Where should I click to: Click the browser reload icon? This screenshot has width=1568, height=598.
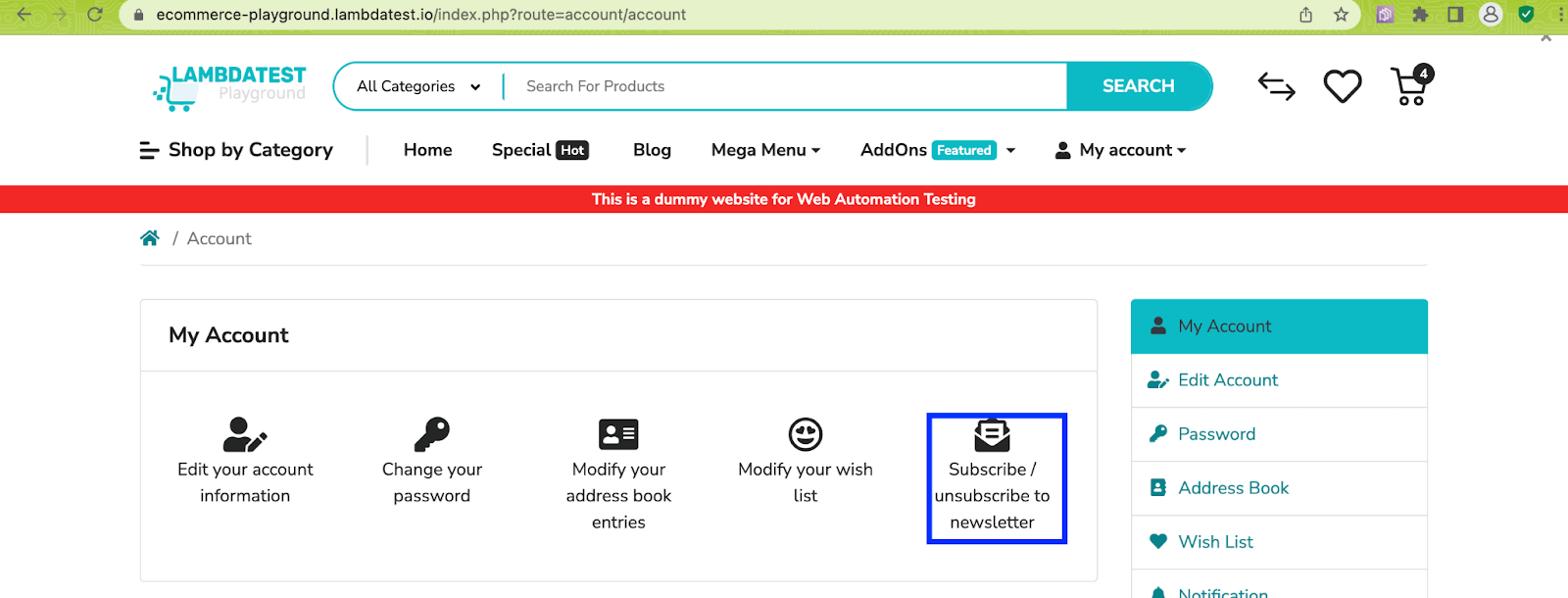pyautogui.click(x=95, y=15)
